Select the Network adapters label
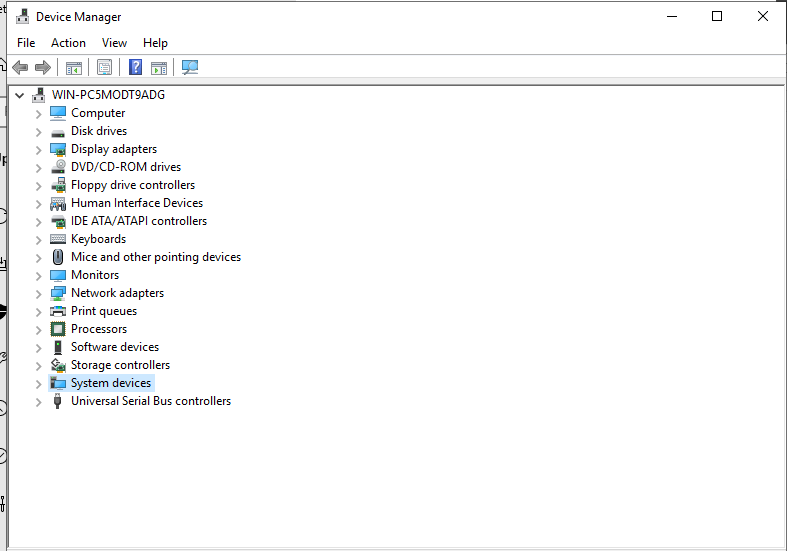The width and height of the screenshot is (787, 551). point(117,293)
